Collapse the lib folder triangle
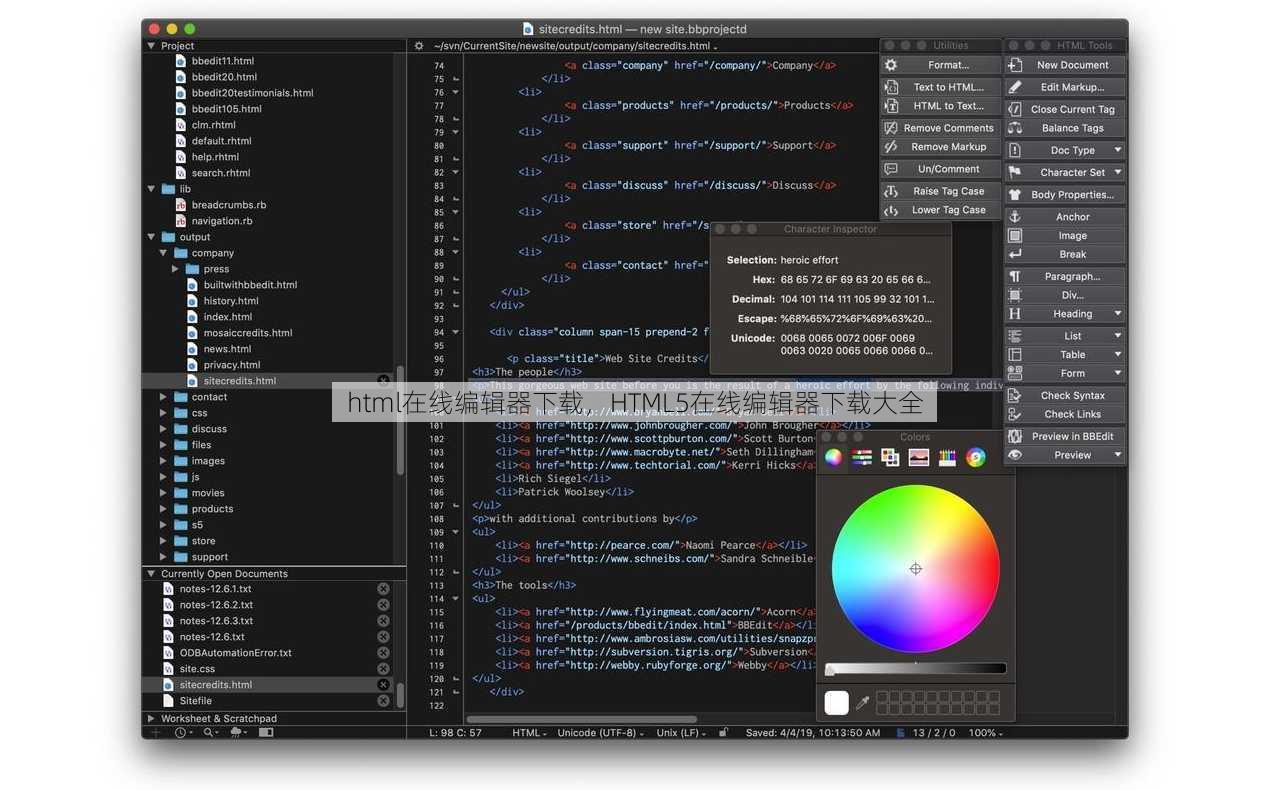Screen dimensions: 1270x790 coord(152,189)
